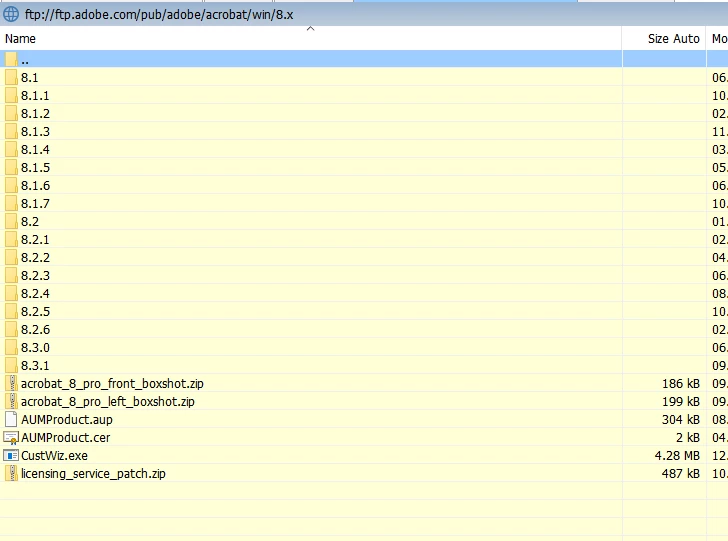Click the 8.1.6 folder icon
Viewport: 728px width, 541px height.
[x=11, y=185]
